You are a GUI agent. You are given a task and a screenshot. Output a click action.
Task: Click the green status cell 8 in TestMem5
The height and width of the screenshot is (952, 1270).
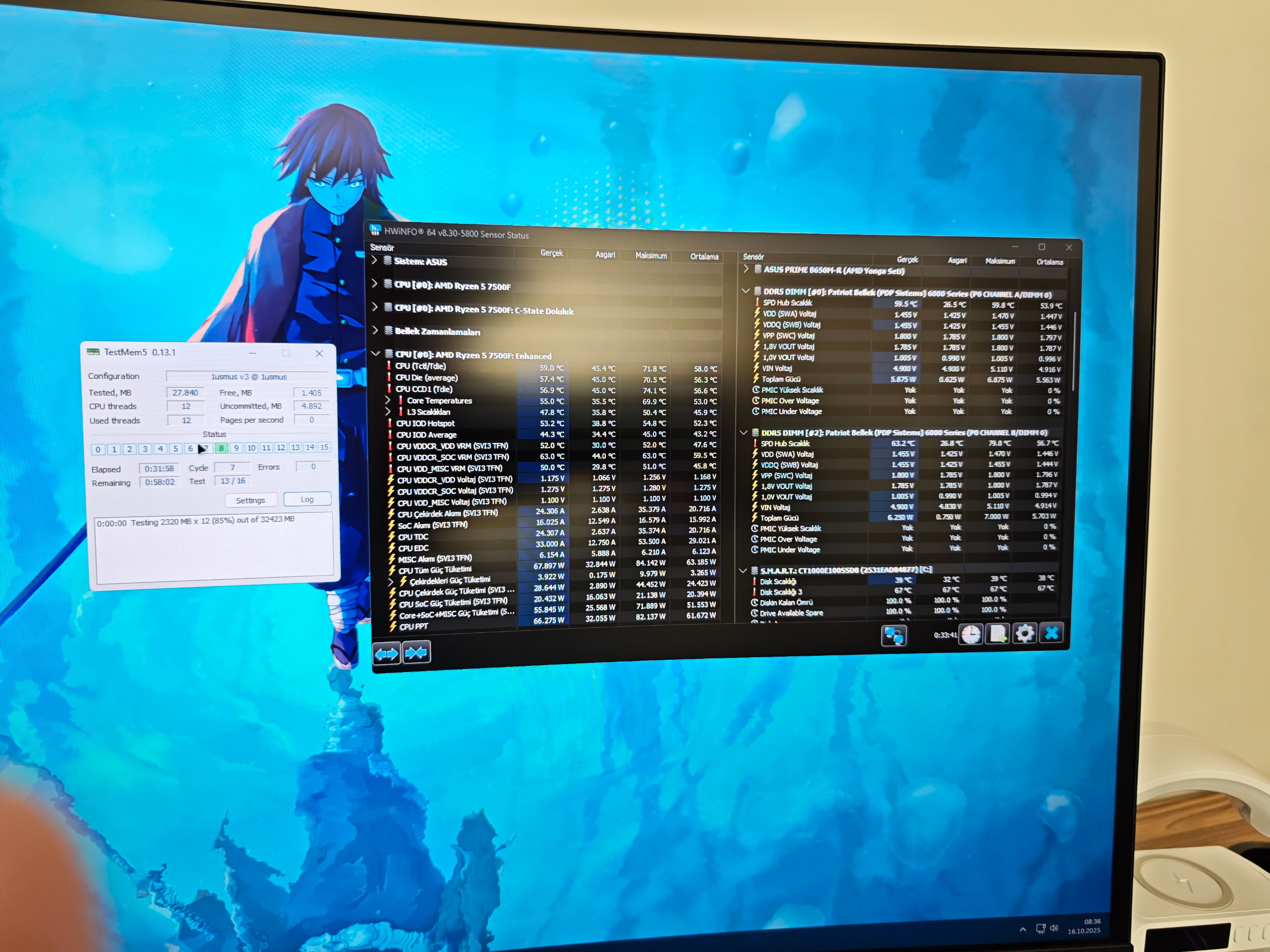221,448
